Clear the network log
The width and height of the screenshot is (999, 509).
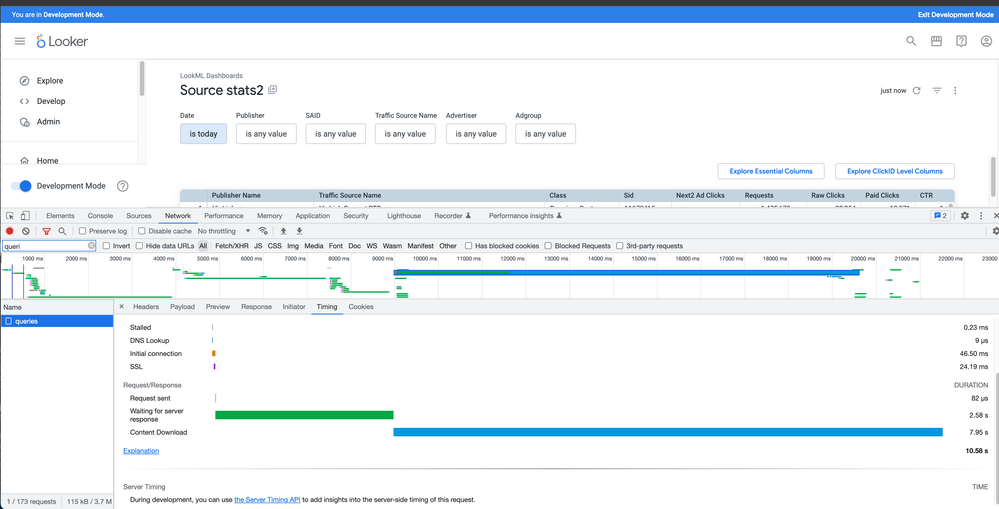coord(25,231)
